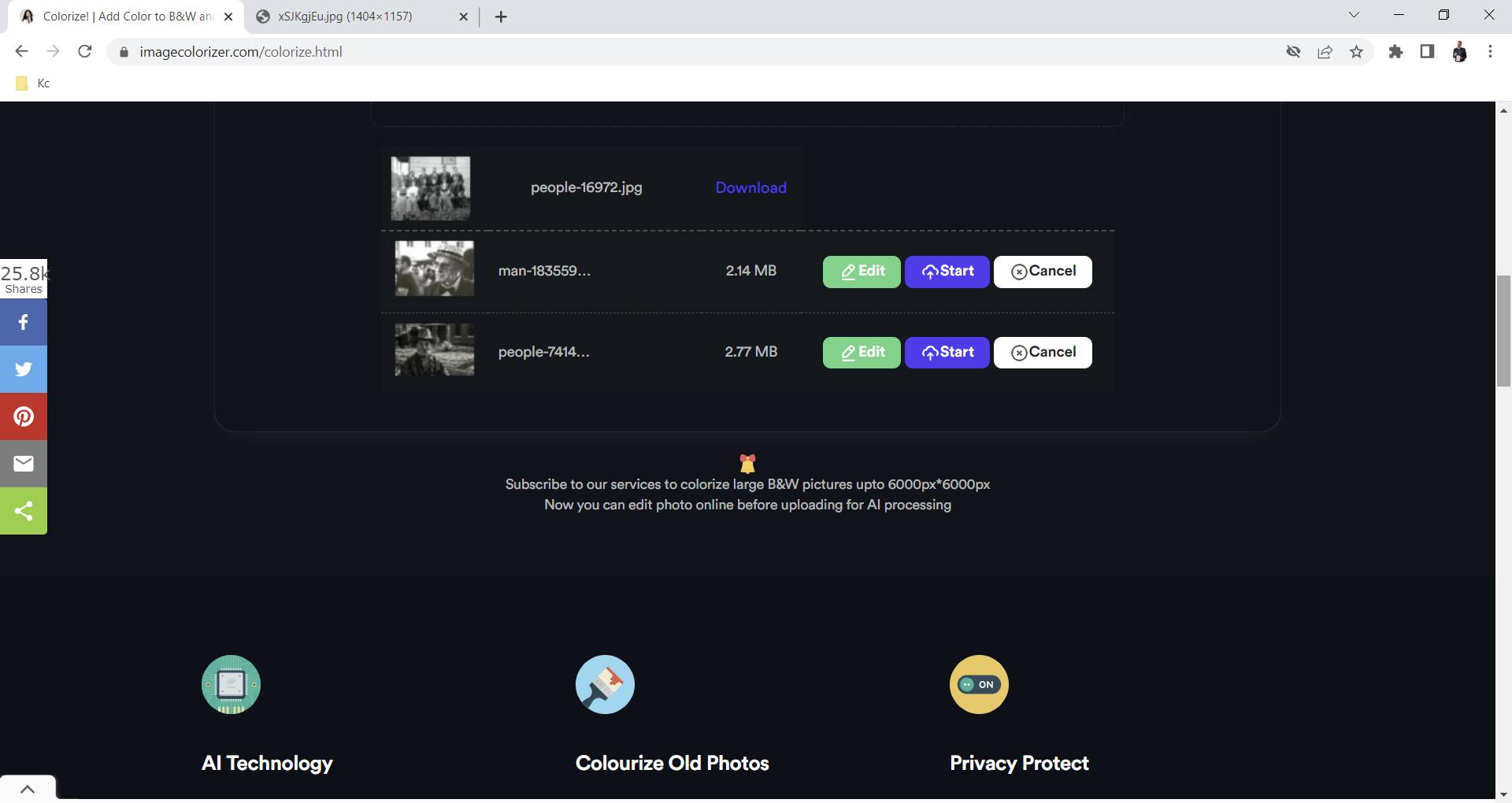This screenshot has width=1512, height=803.
Task: Bookmark this page with star icon
Action: (x=1356, y=52)
